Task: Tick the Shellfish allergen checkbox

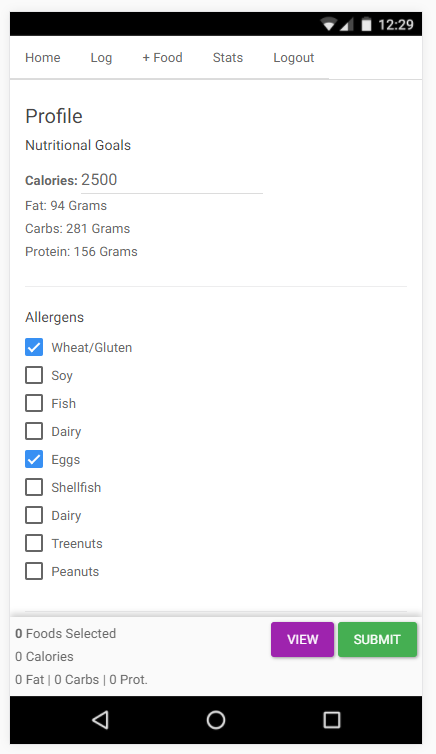Action: (x=34, y=487)
